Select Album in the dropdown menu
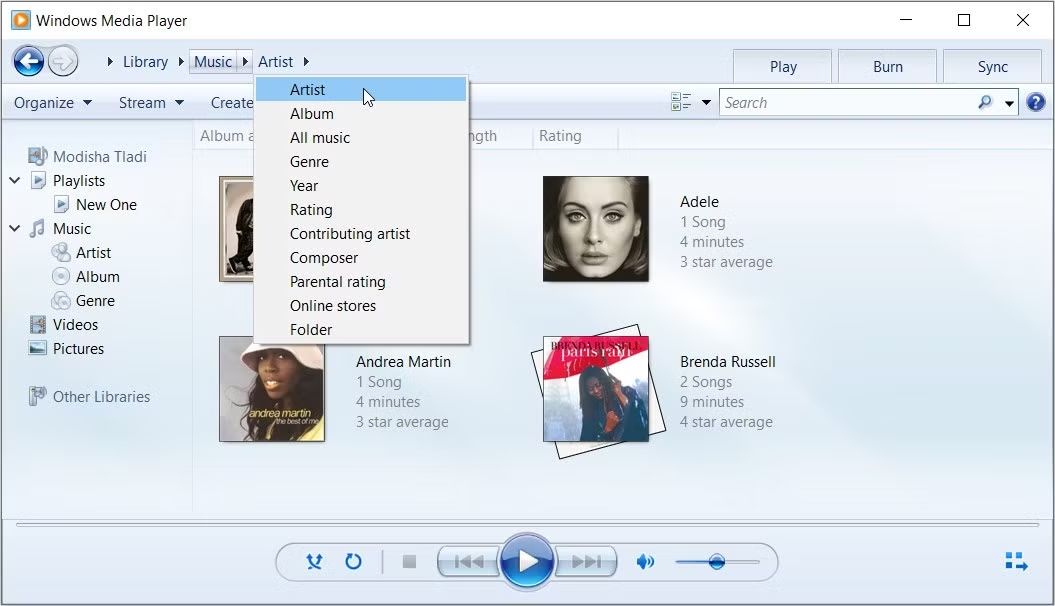 pos(361,114)
